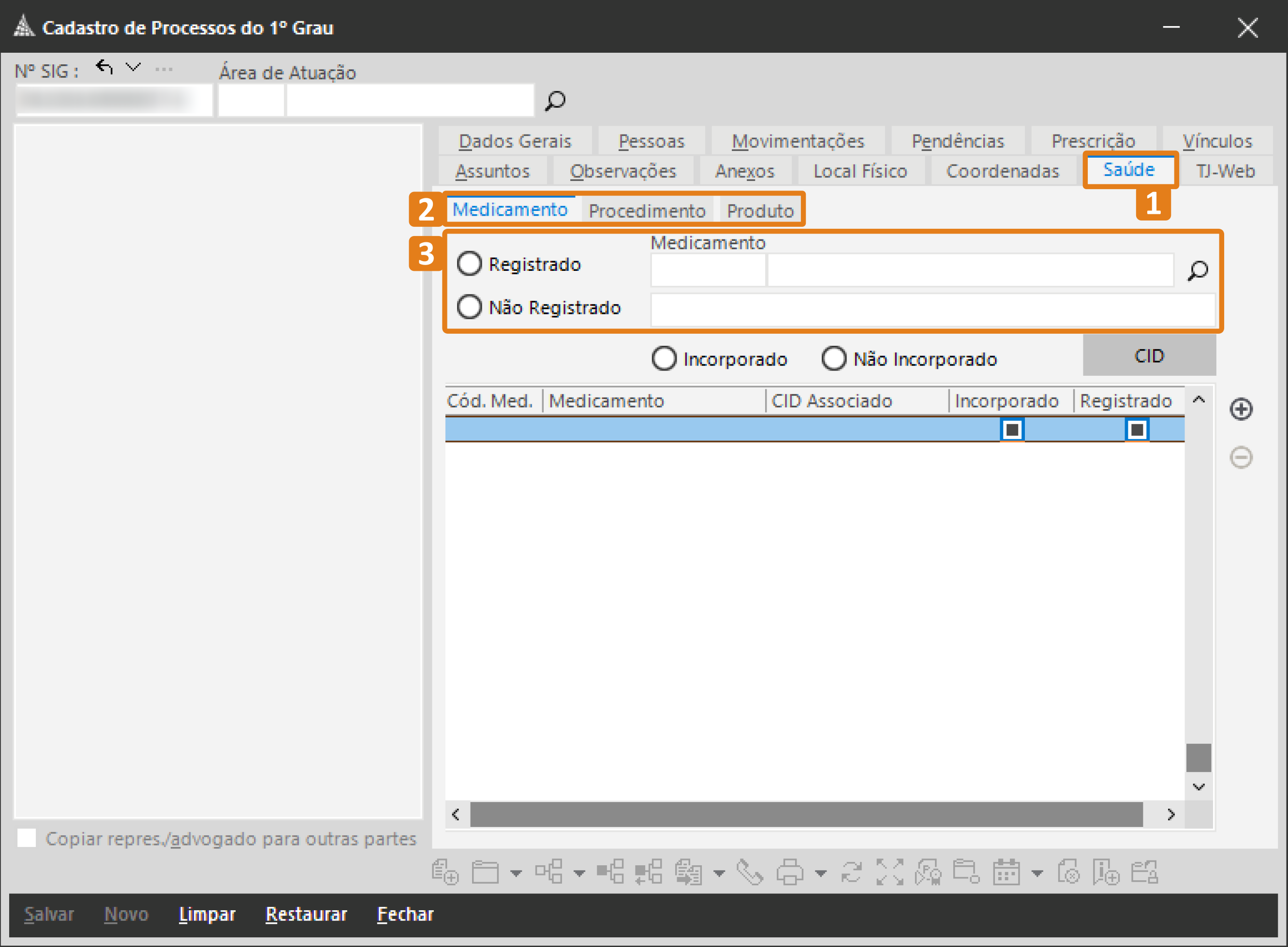This screenshot has height=947, width=1288.
Task: Click the telephone icon in bottom toolbar
Action: tap(749, 873)
